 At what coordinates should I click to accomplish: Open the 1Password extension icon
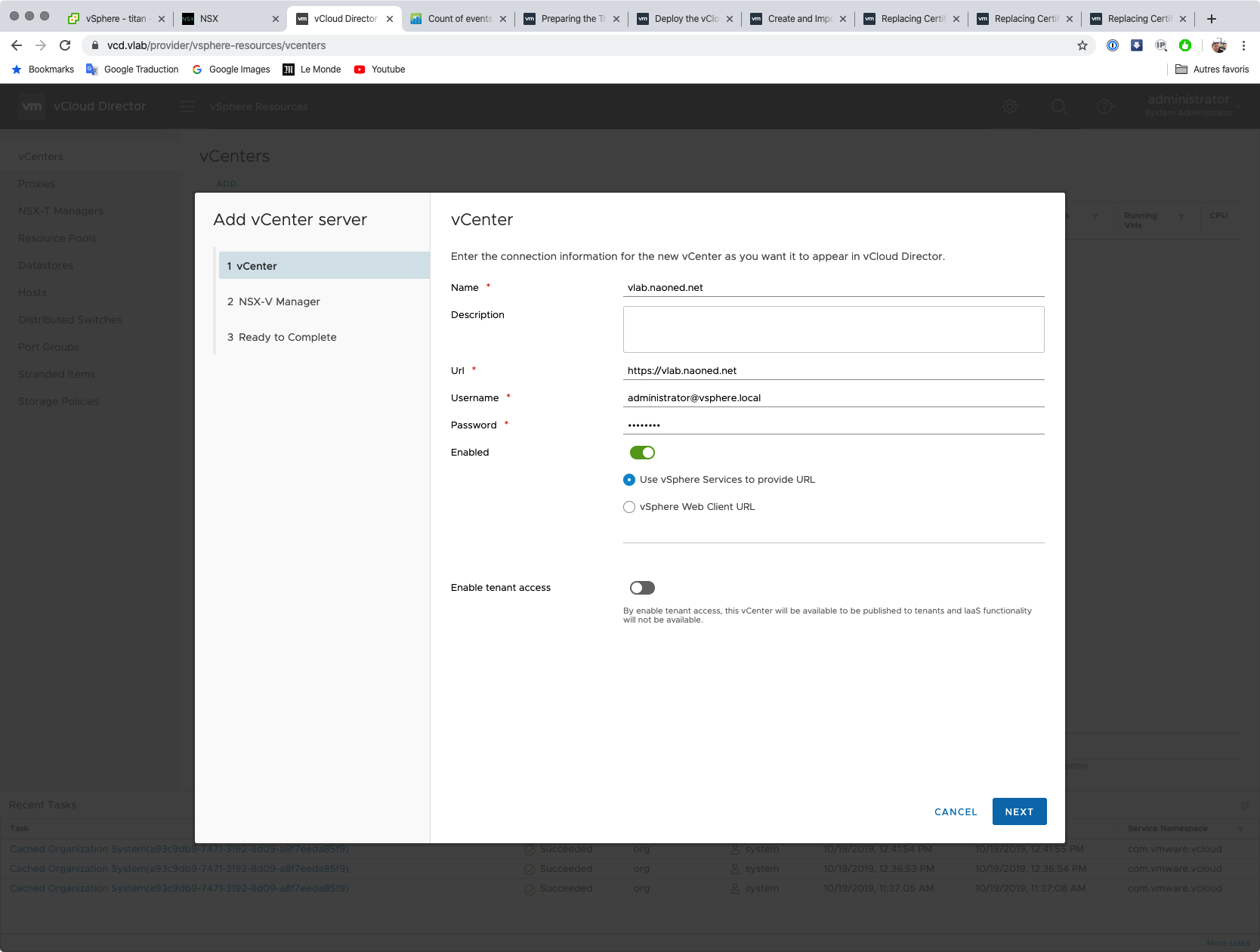tap(1112, 45)
